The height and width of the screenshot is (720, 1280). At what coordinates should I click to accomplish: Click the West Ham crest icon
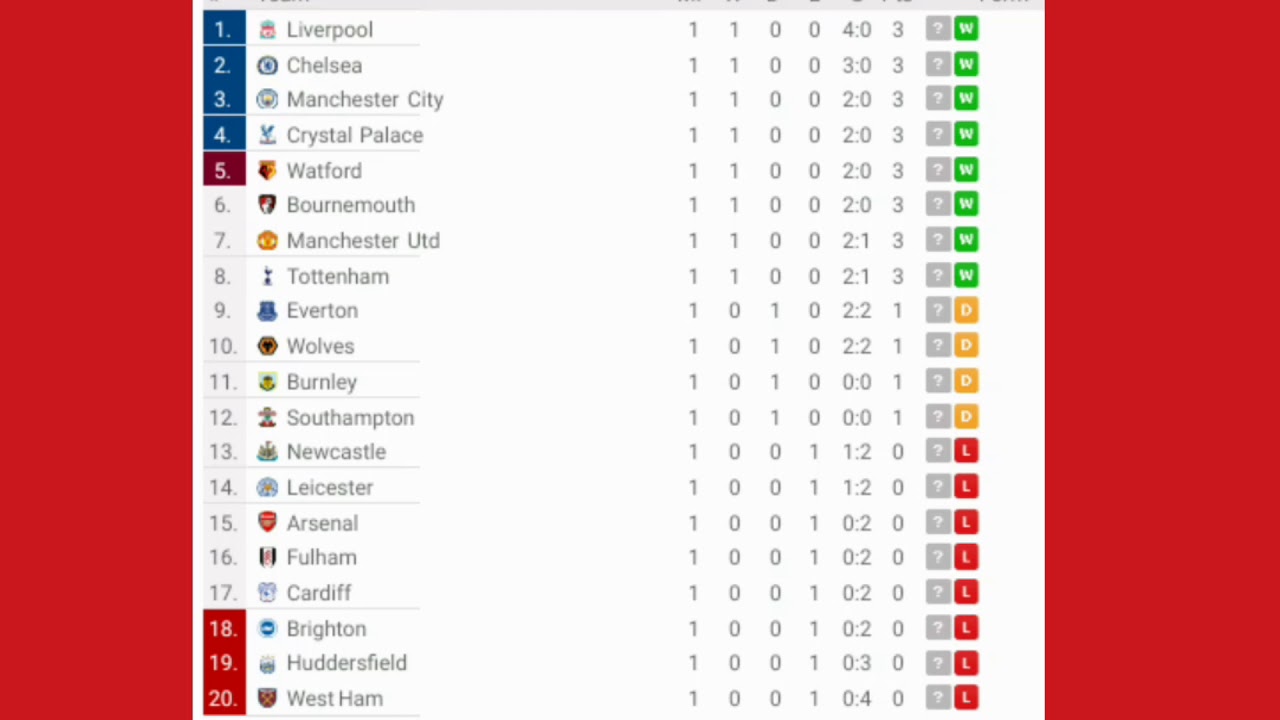tap(267, 699)
